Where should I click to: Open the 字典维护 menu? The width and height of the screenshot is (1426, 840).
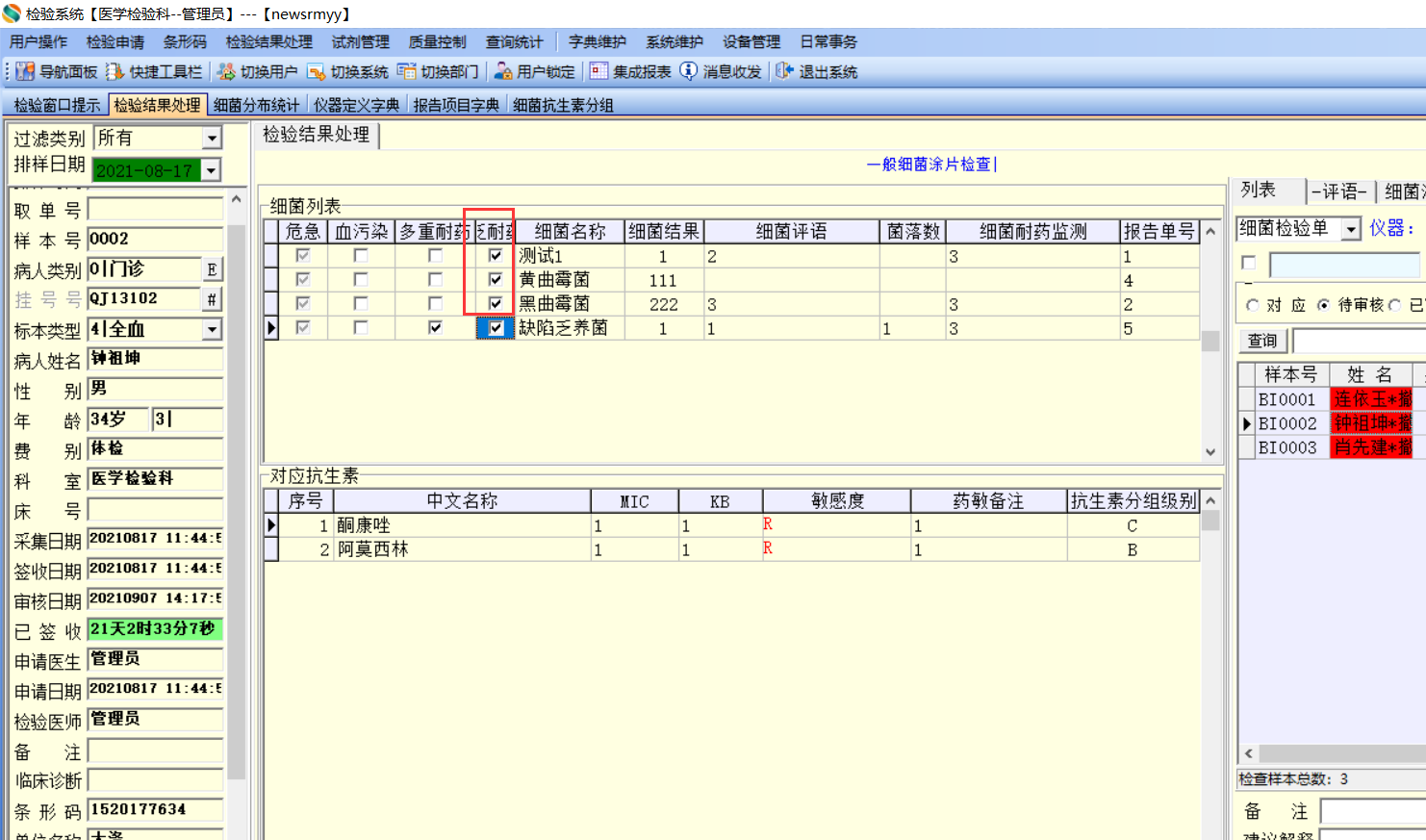598,41
